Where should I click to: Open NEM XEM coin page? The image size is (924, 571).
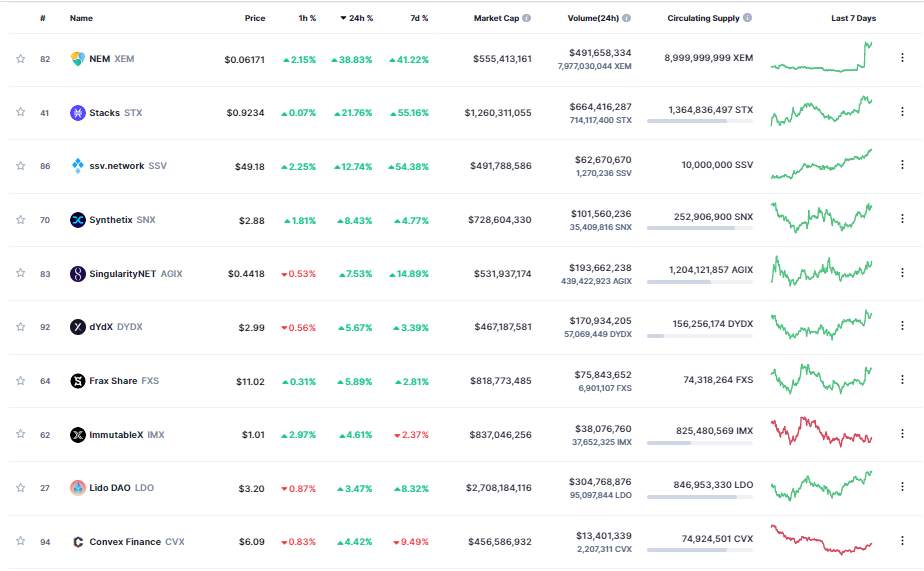(111, 59)
